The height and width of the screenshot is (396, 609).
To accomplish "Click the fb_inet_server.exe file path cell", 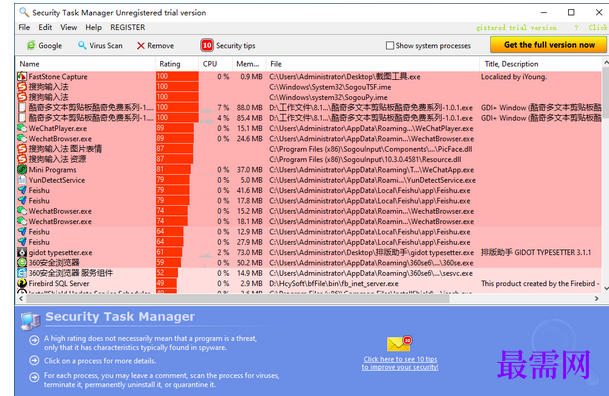I will [x=334, y=283].
